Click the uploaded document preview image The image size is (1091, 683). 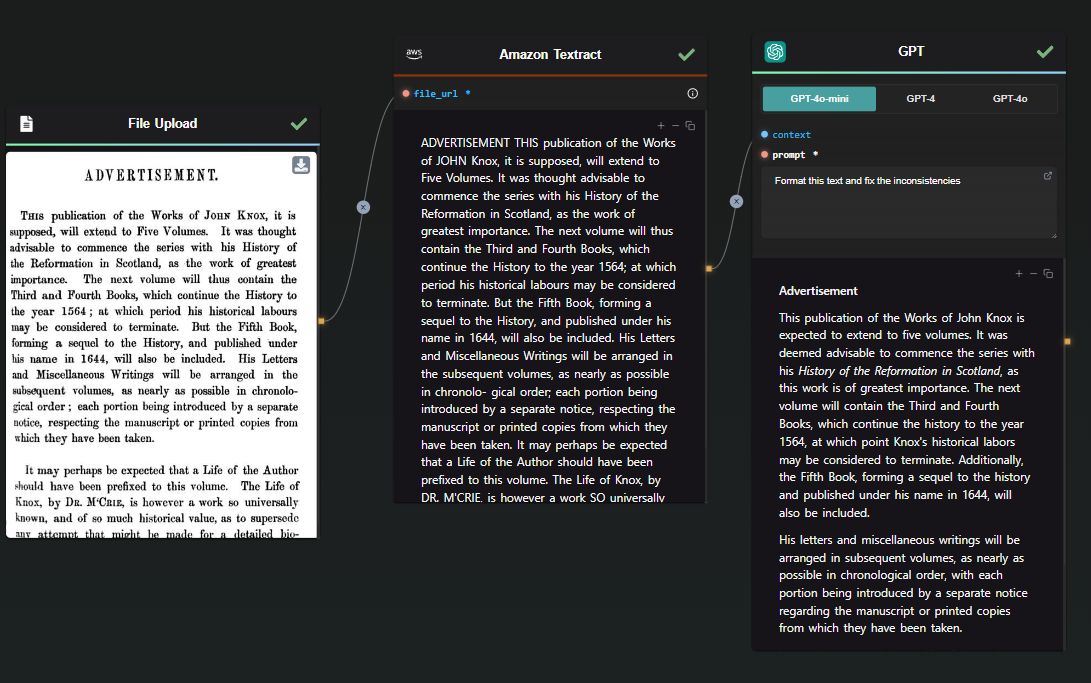(x=161, y=345)
